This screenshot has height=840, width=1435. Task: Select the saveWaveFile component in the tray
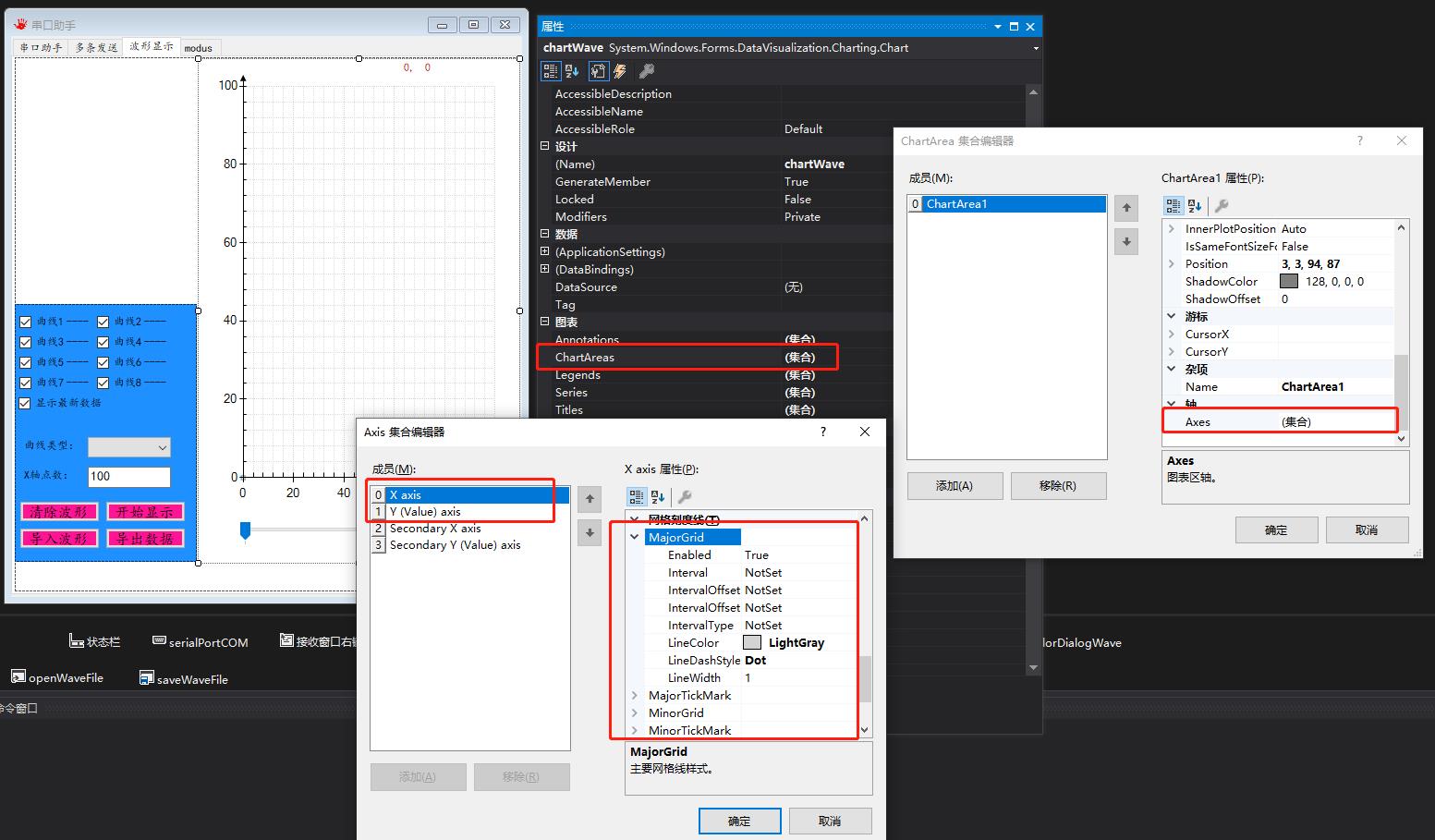183,678
